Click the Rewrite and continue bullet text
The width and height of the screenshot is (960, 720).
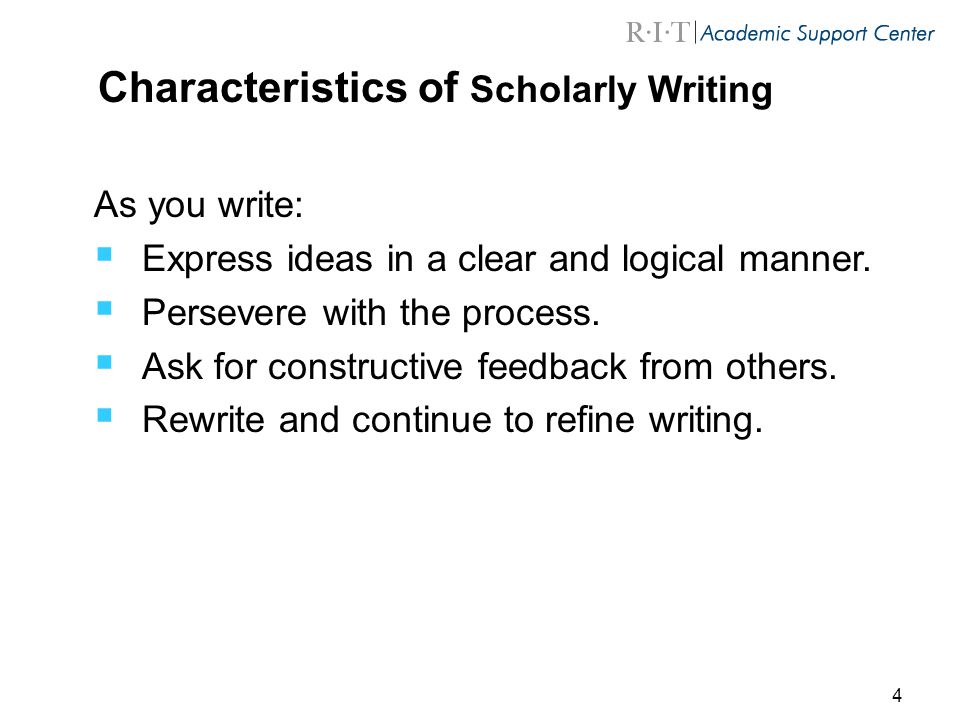[x=452, y=421]
